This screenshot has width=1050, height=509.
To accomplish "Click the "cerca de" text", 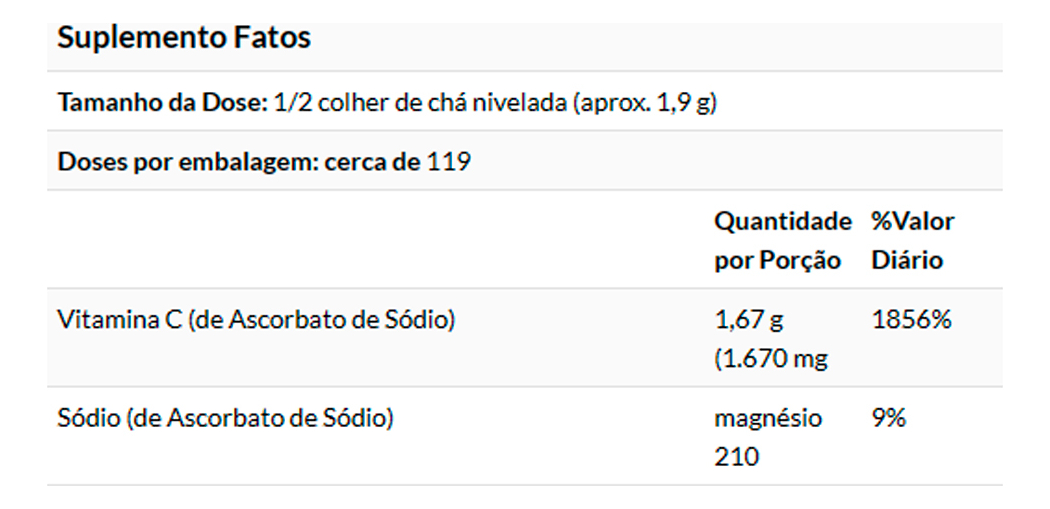I will click(372, 161).
